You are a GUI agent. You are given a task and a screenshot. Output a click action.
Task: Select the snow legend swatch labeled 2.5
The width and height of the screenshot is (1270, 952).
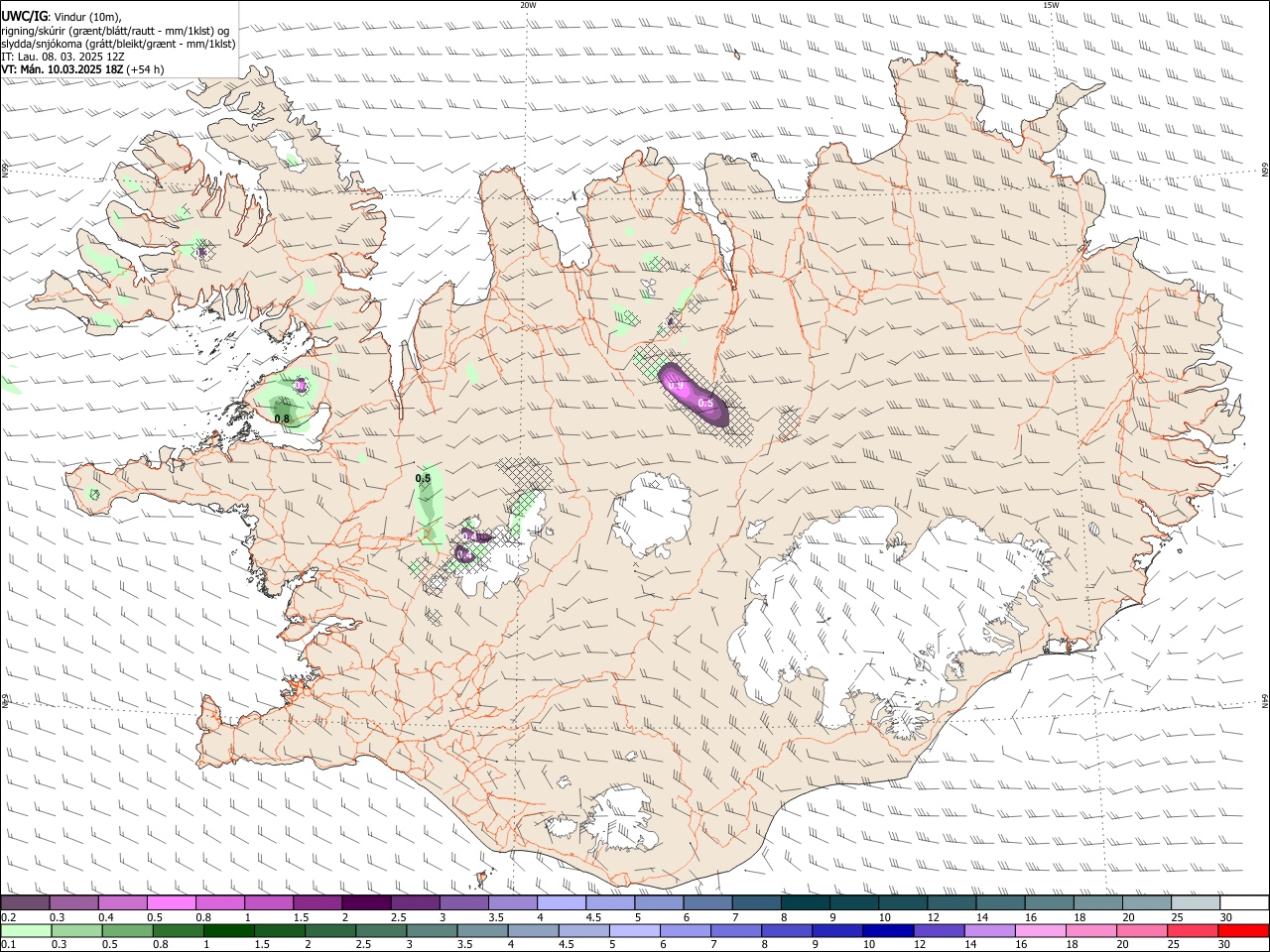coord(414,903)
